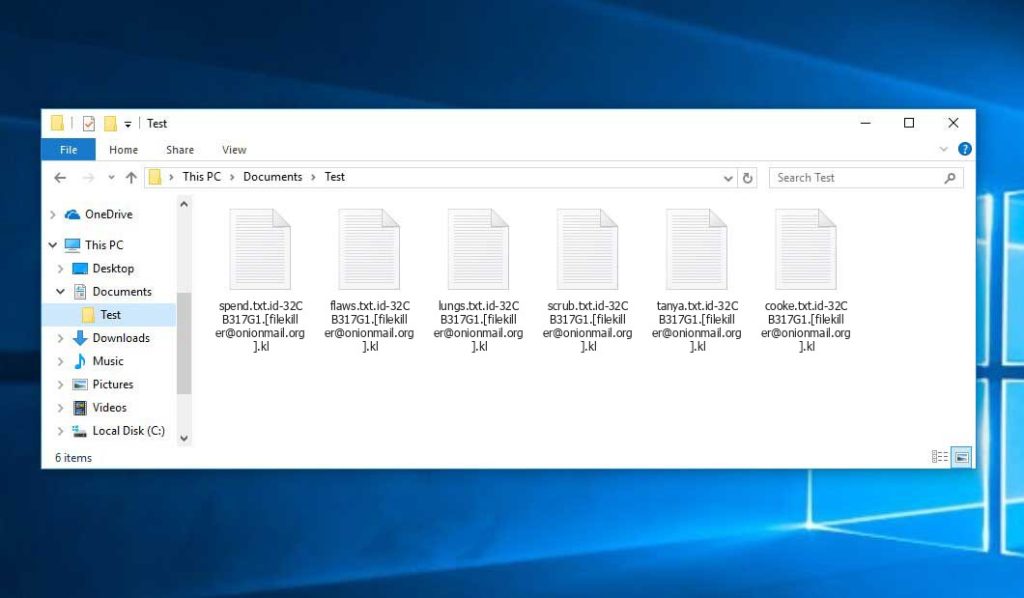
Task: Switch to details view in status bar
Action: coord(939,456)
